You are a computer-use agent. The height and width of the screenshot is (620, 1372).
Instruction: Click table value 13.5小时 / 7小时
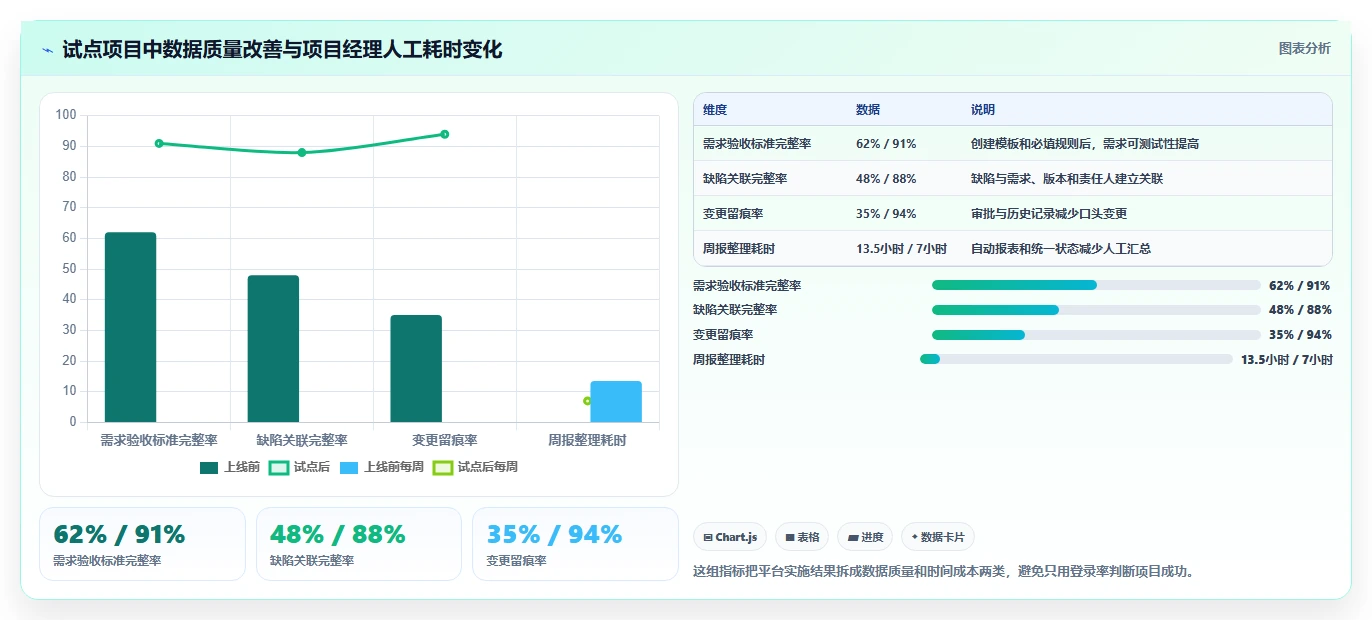pos(901,248)
